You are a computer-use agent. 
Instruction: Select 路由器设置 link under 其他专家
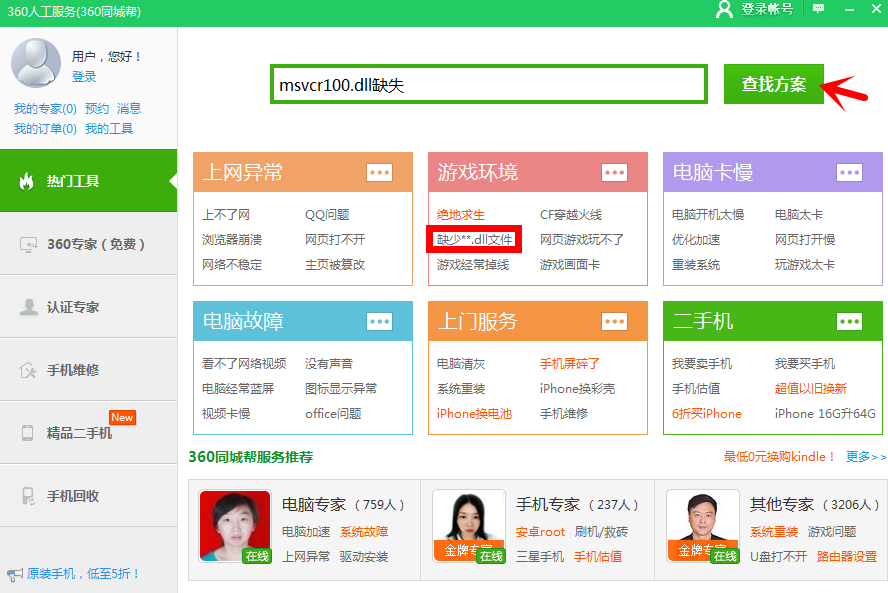[847, 557]
